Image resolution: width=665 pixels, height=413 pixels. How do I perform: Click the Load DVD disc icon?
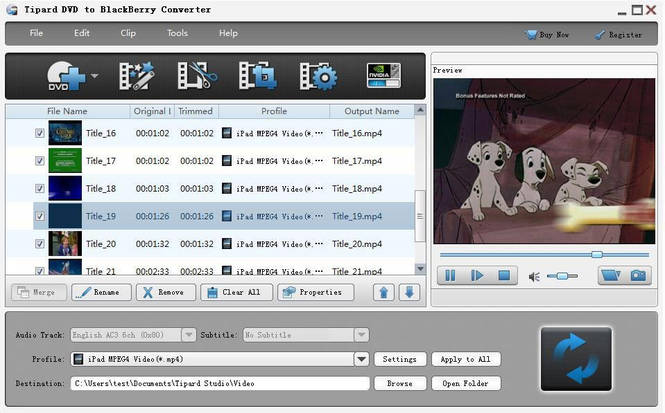(x=65, y=76)
